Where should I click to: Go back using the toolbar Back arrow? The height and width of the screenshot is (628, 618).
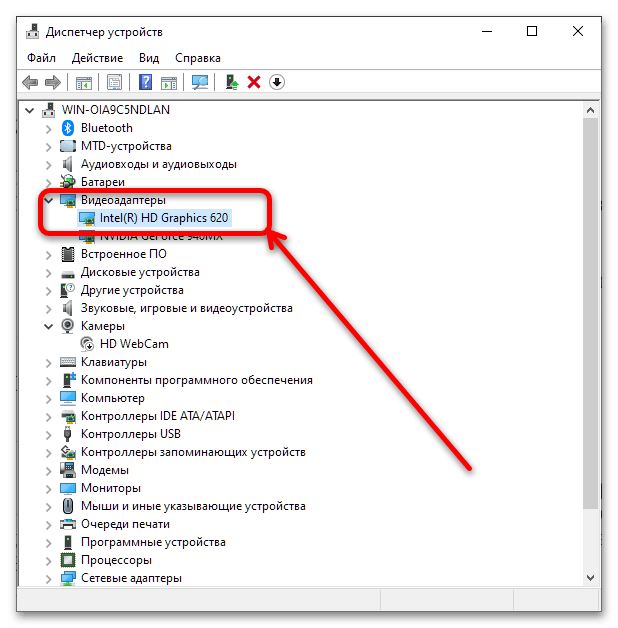[30, 83]
